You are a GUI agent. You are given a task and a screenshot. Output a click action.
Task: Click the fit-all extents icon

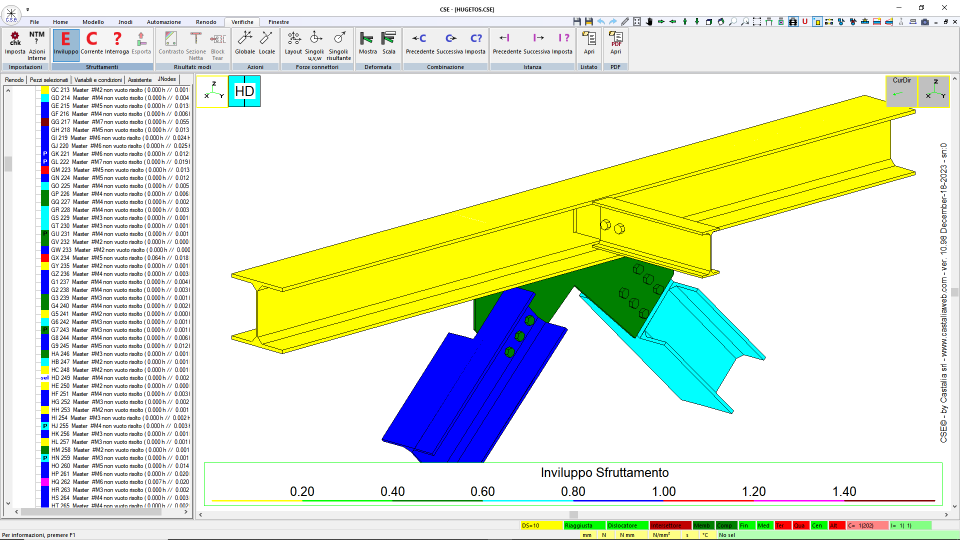coord(637,21)
